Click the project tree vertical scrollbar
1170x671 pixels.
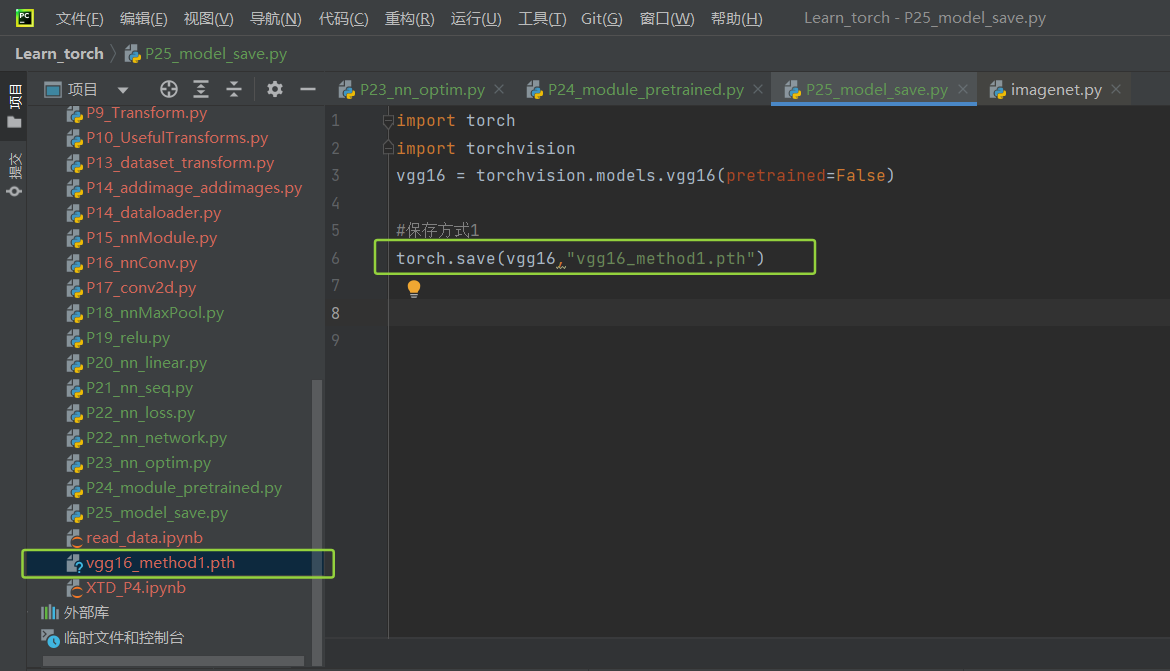[x=316, y=522]
